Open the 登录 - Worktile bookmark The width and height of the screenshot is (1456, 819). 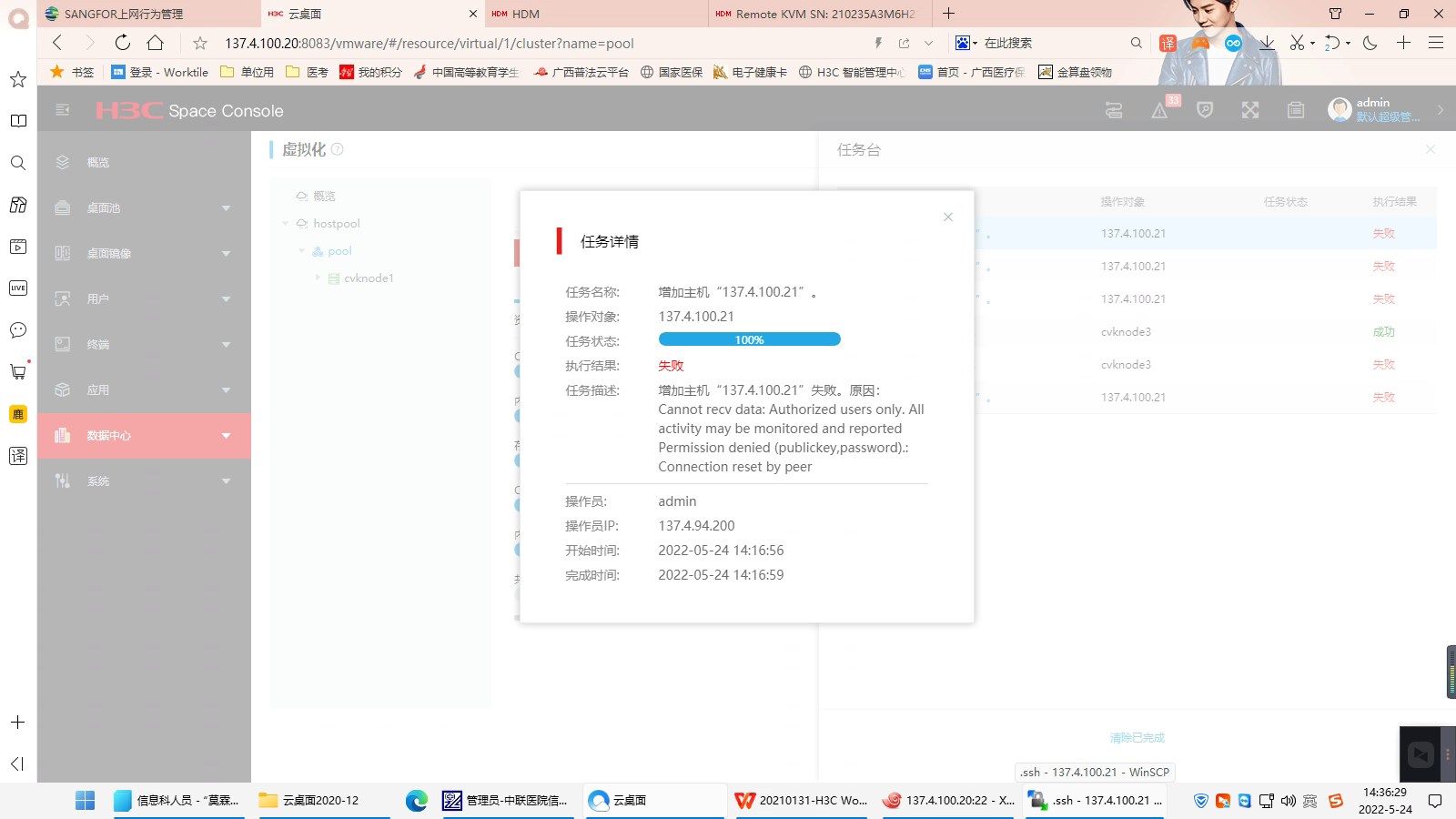coord(160,72)
